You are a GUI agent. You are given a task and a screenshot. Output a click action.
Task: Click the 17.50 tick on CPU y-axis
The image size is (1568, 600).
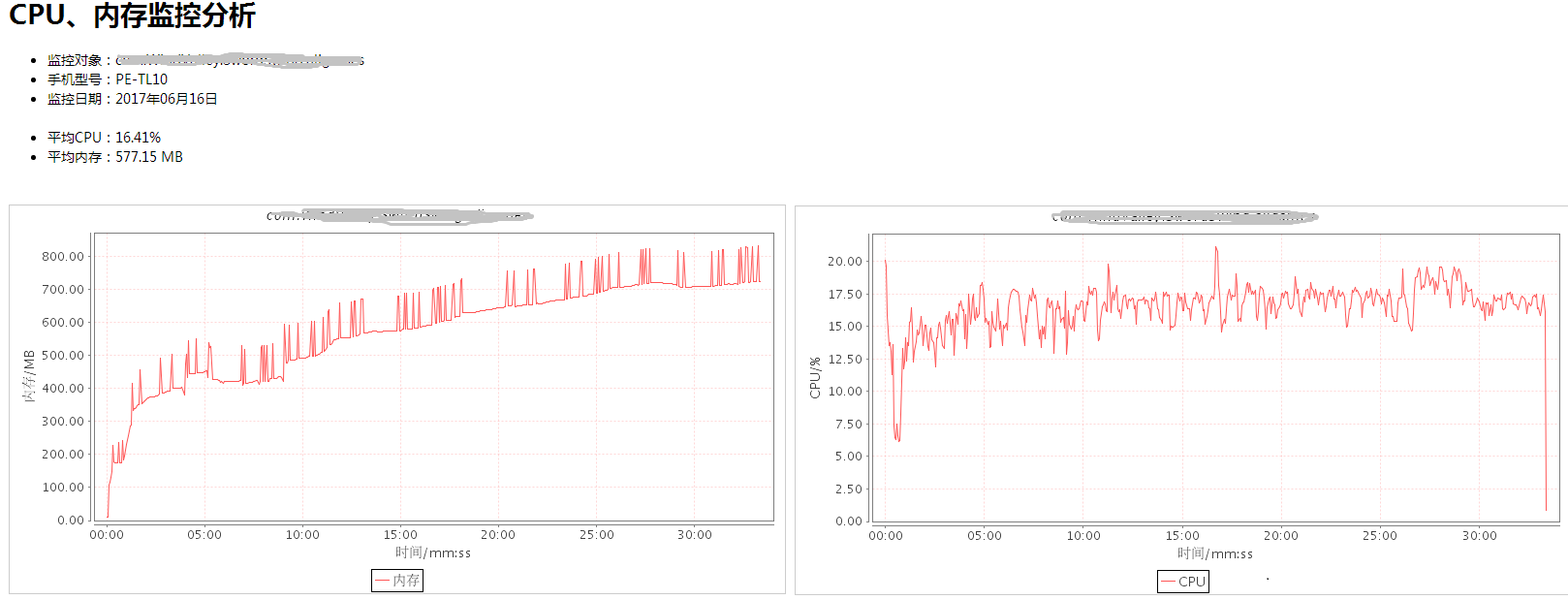click(844, 294)
